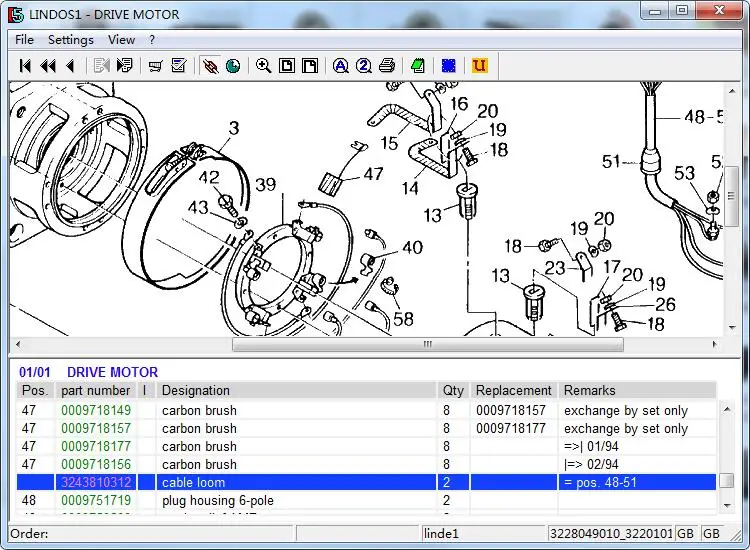Image resolution: width=750 pixels, height=550 pixels.
Task: Add part to order with shopping cart icon
Action: 155,66
